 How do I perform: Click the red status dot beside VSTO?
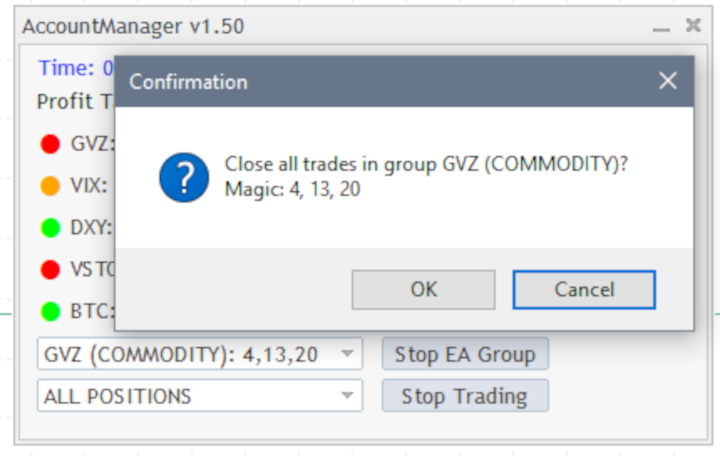(51, 269)
